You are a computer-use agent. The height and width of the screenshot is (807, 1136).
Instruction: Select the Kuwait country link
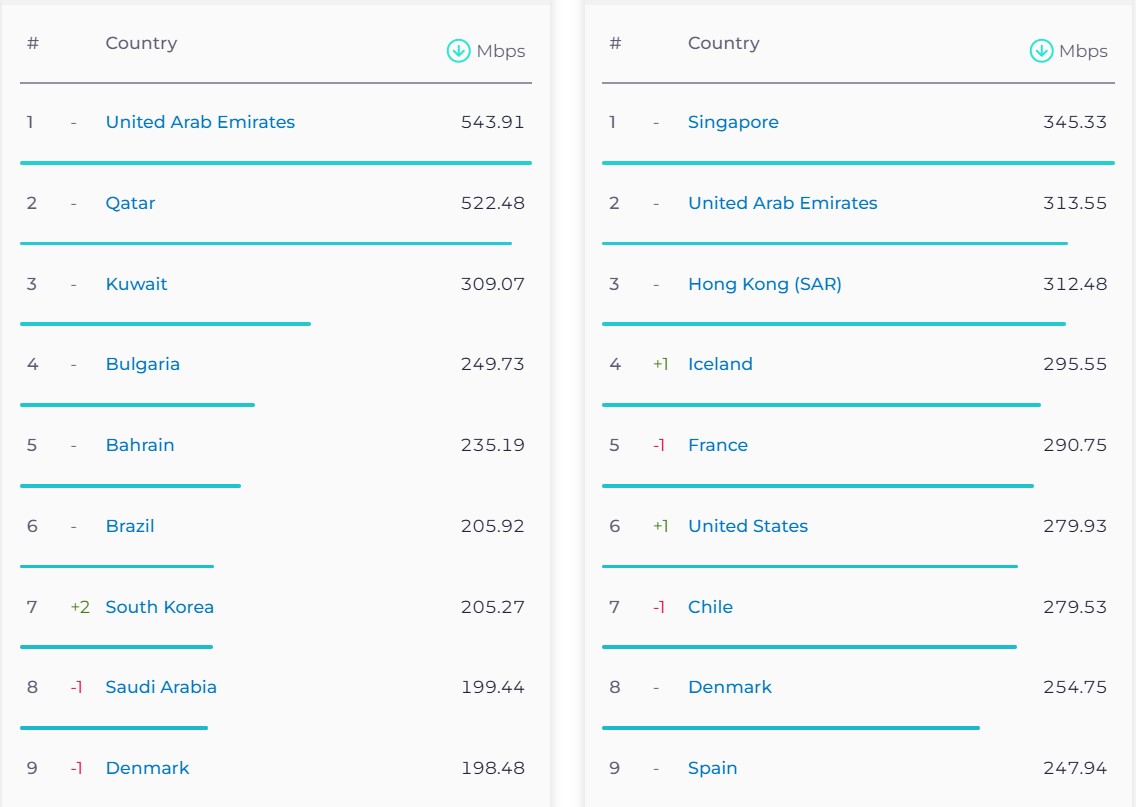pos(136,284)
